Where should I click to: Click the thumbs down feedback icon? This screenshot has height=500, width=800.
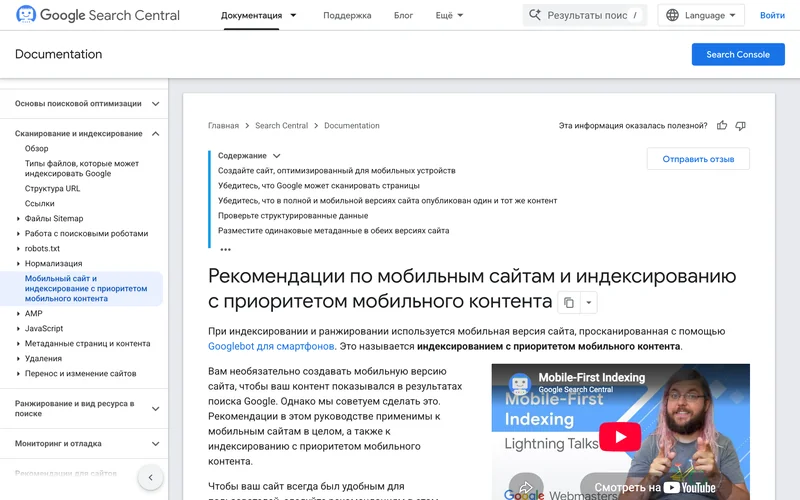click(x=740, y=126)
